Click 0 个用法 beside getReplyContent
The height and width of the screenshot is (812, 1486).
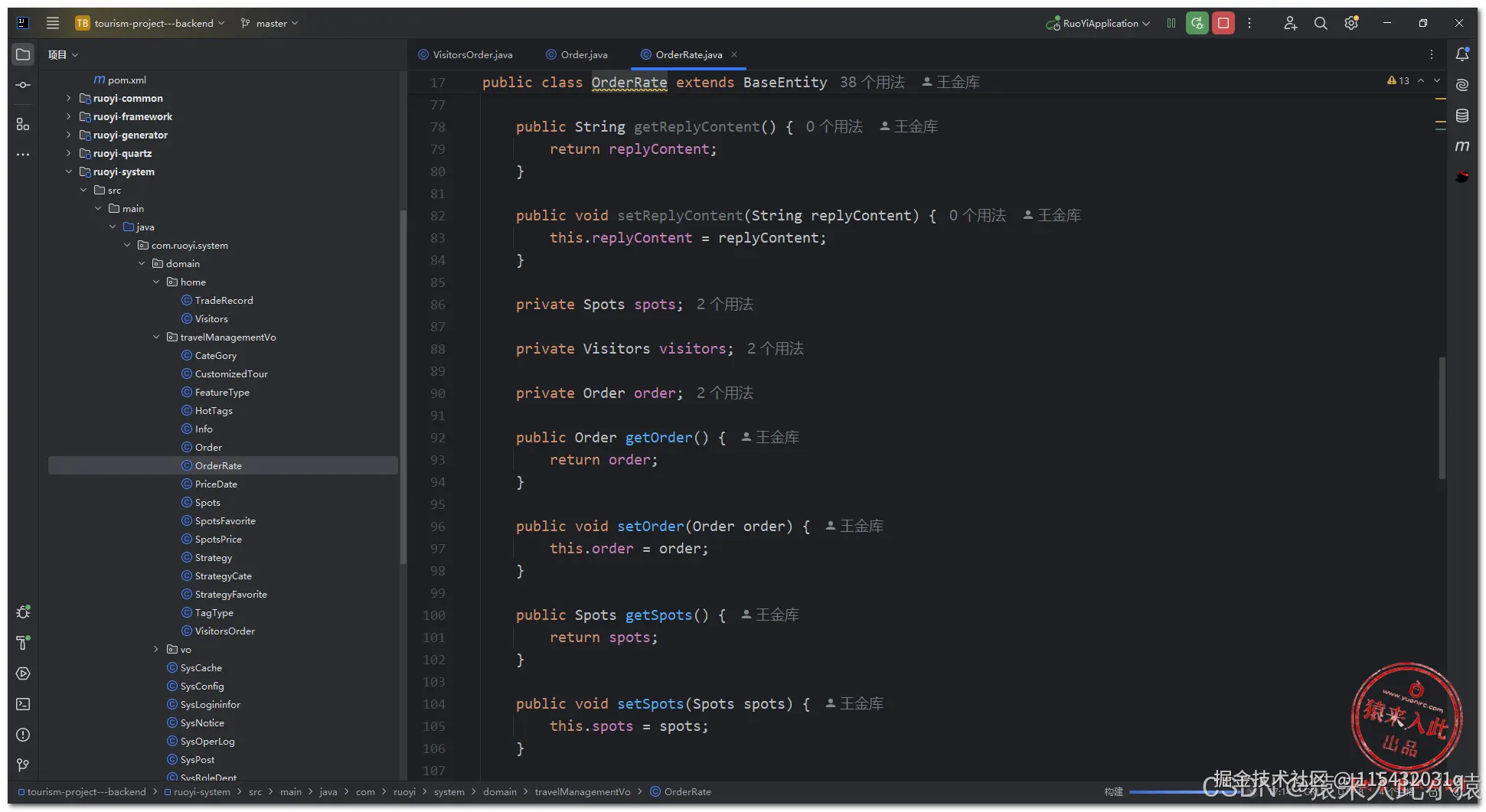(834, 126)
